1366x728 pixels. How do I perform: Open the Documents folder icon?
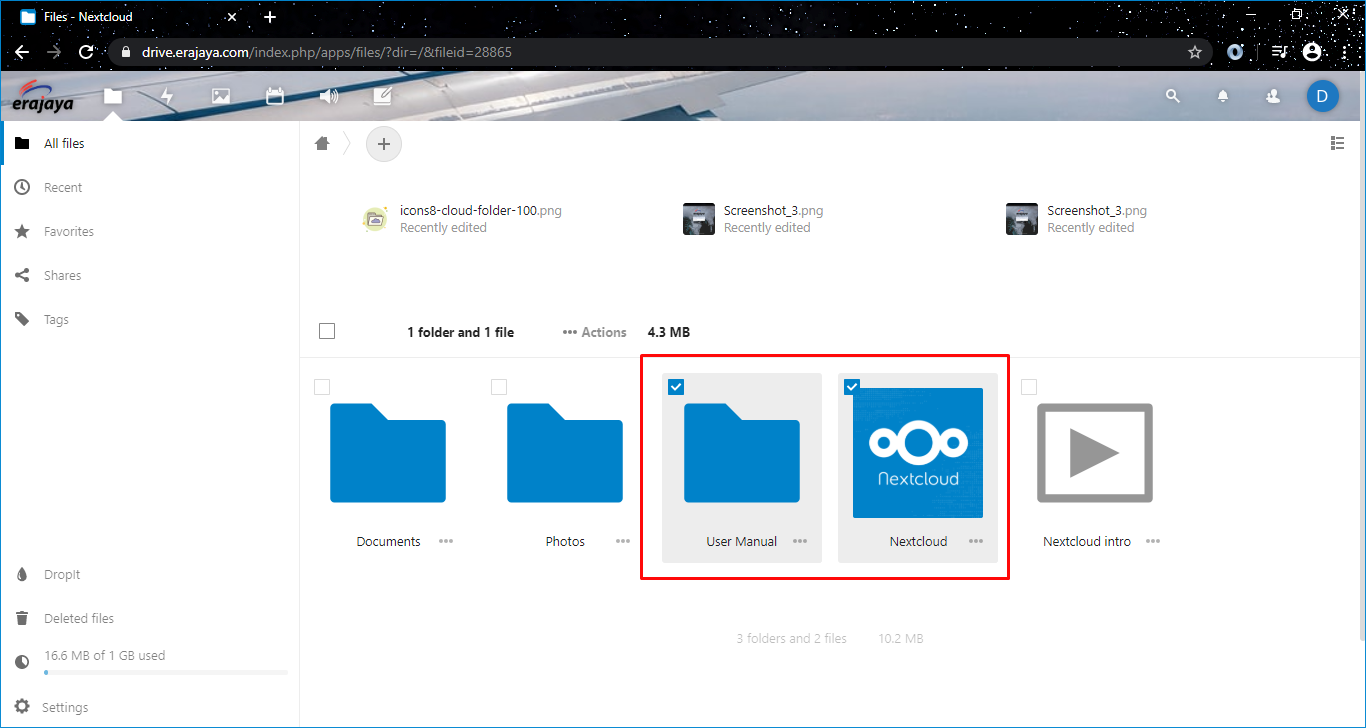tap(388, 453)
